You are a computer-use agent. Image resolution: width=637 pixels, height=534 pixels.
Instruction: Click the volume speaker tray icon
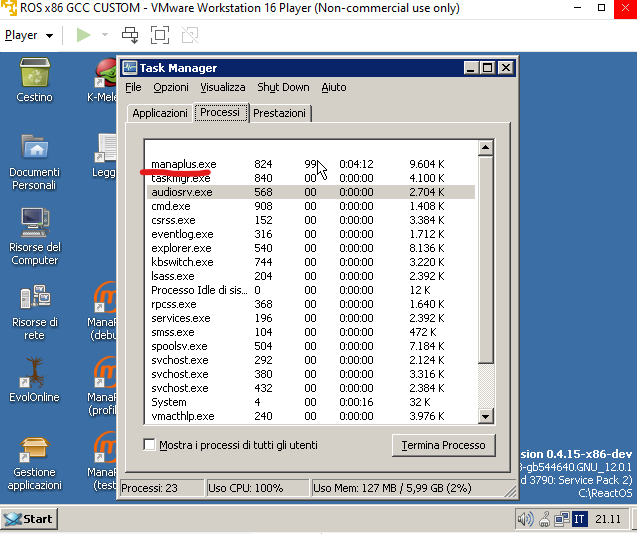point(525,519)
